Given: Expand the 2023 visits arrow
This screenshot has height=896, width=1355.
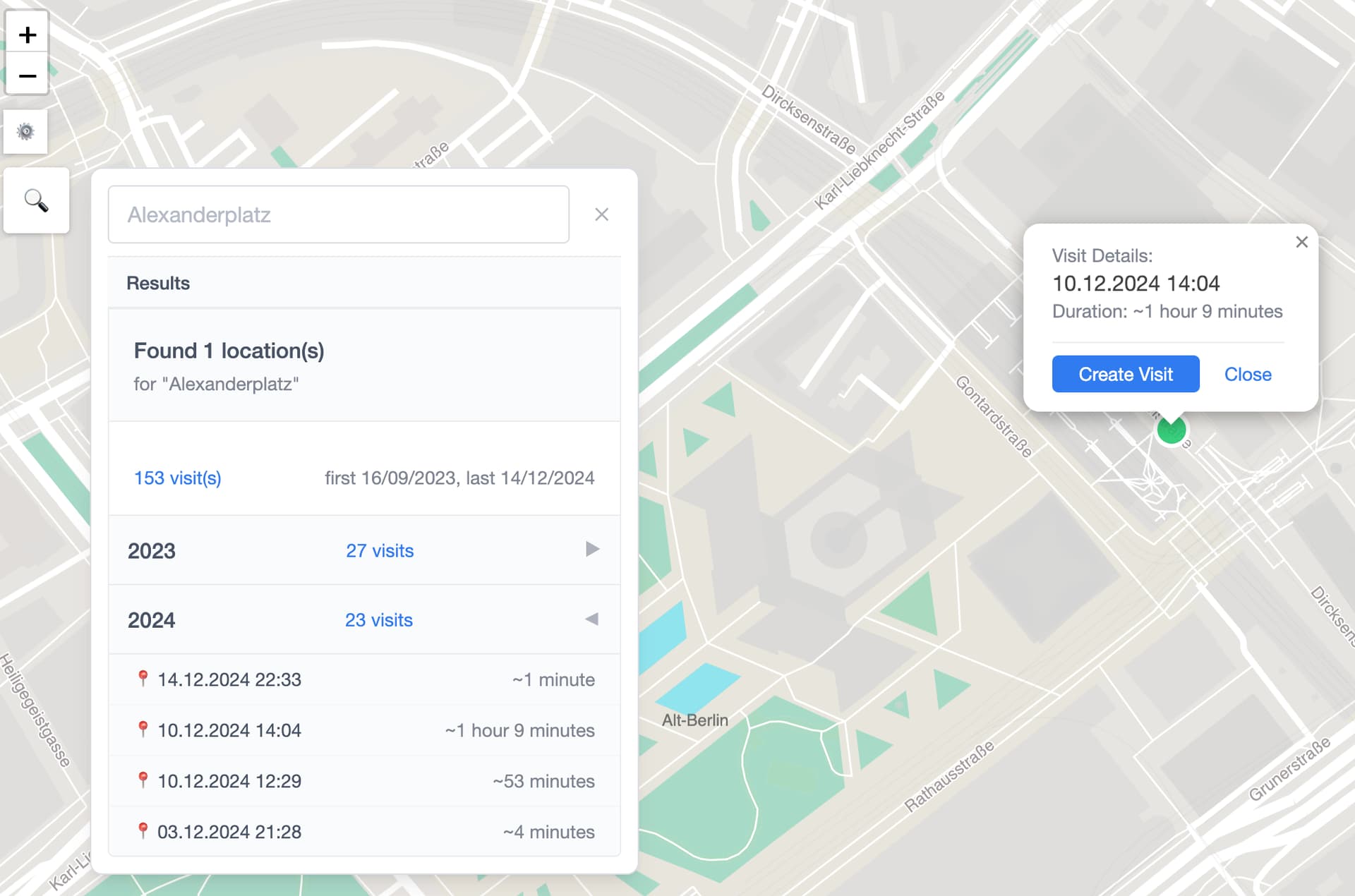Looking at the screenshot, I should [x=592, y=549].
